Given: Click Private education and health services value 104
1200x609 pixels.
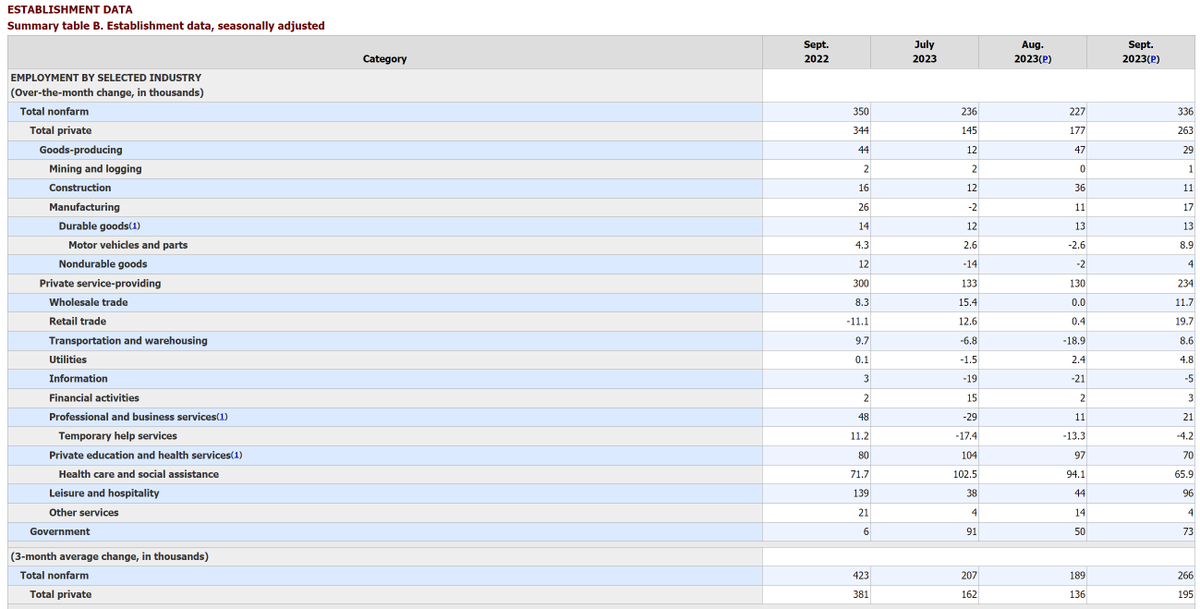Looking at the screenshot, I should [x=968, y=455].
